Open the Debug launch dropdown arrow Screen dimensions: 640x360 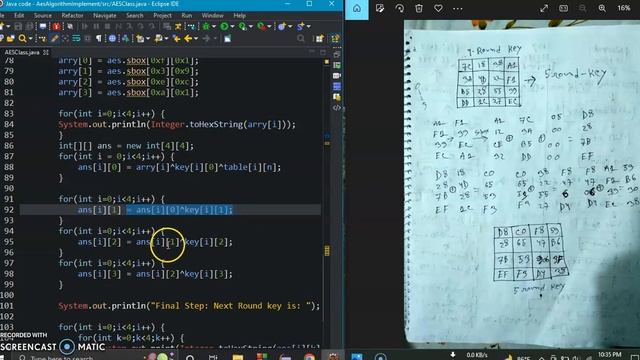[213, 26]
